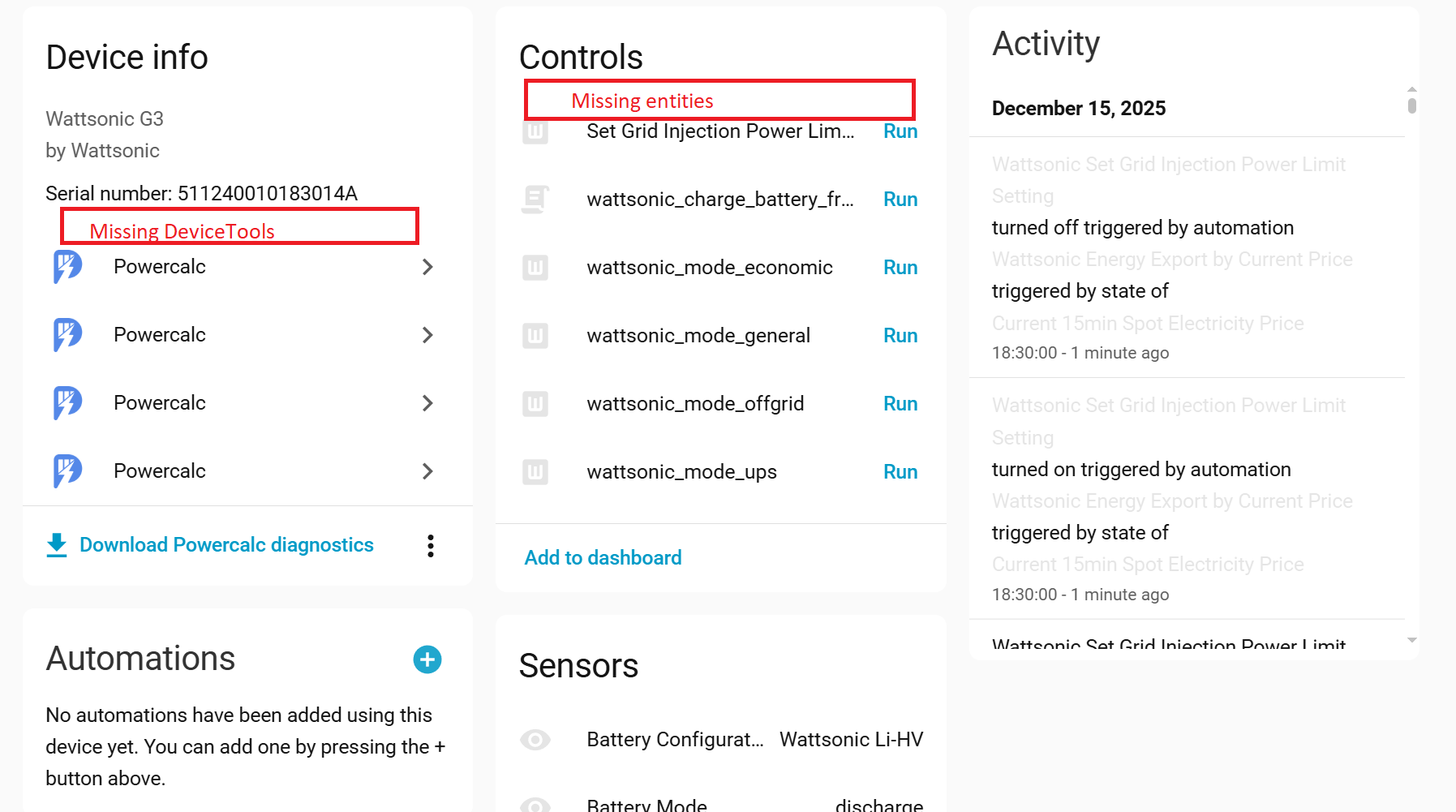Screen dimensions: 1456x812
Task: Click the eye icon next to Battery Configuration
Action: click(535, 740)
